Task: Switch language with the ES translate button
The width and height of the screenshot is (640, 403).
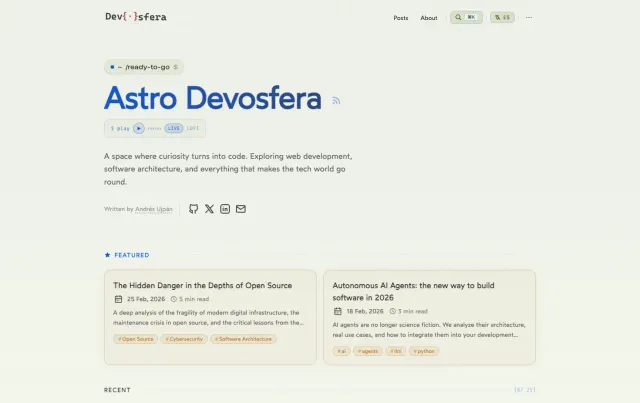Action: [502, 17]
